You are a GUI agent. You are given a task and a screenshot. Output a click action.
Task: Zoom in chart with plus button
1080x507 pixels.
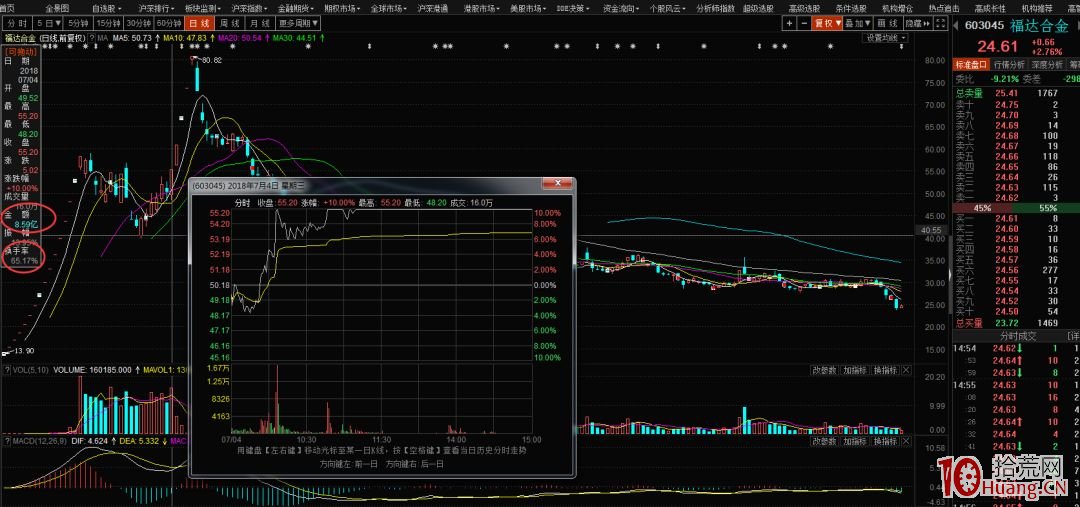789,23
